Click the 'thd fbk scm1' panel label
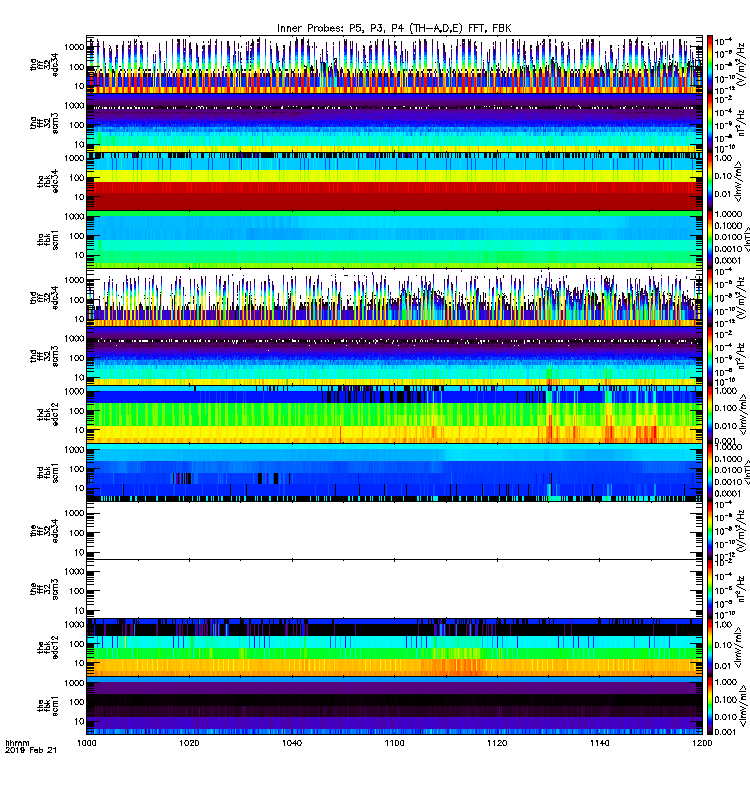The height and width of the screenshot is (800, 750). tap(48, 473)
